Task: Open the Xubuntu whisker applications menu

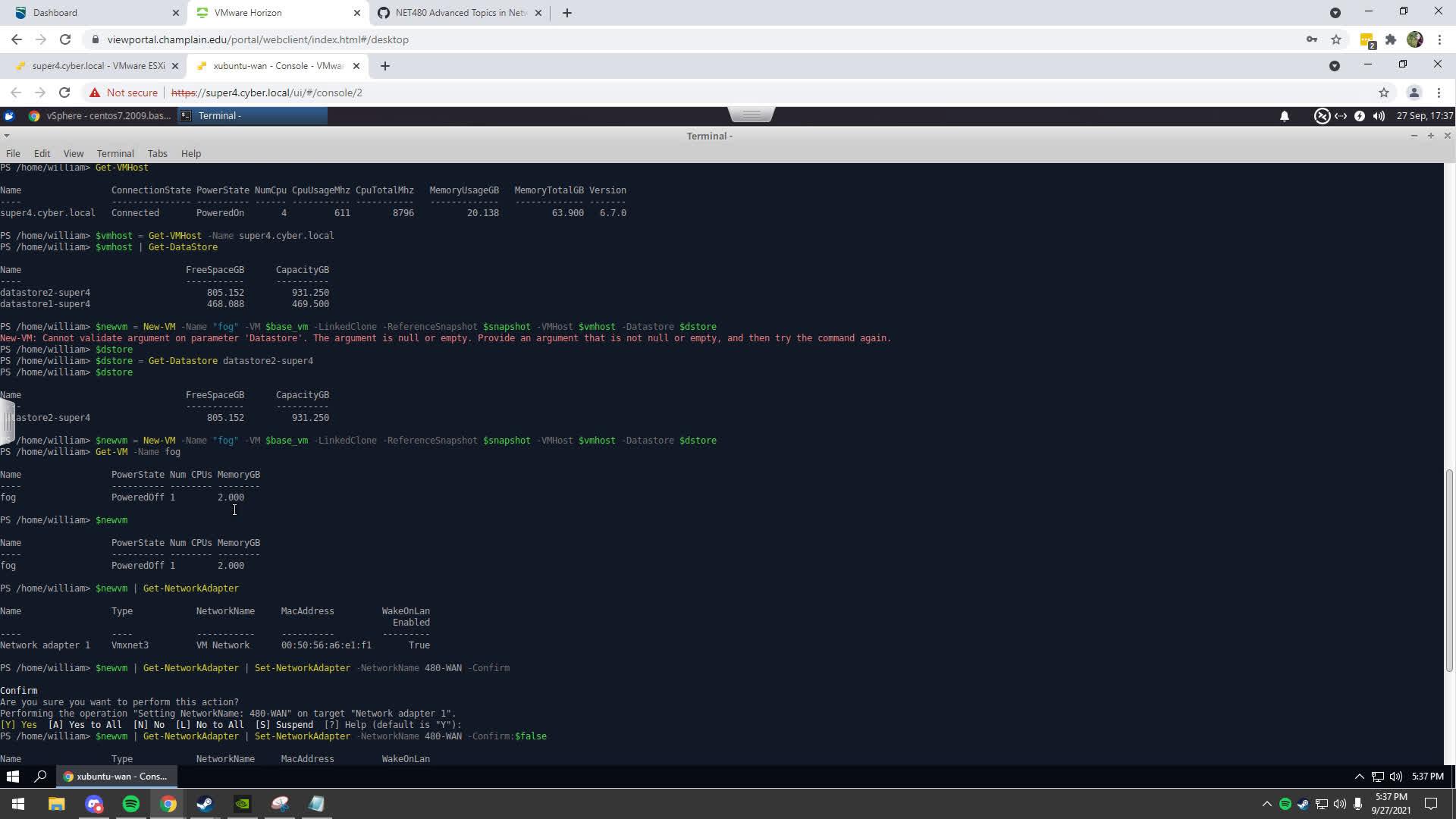Action: (x=9, y=116)
